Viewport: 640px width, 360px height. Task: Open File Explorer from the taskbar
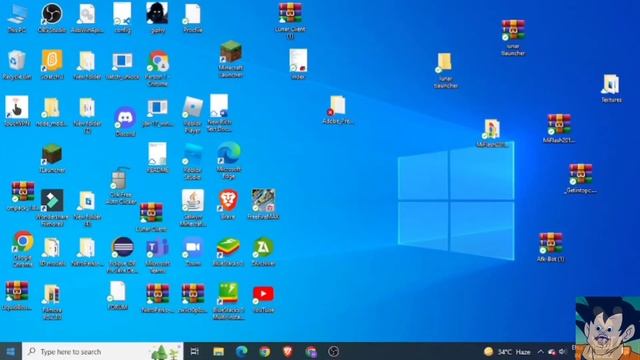click(218, 351)
